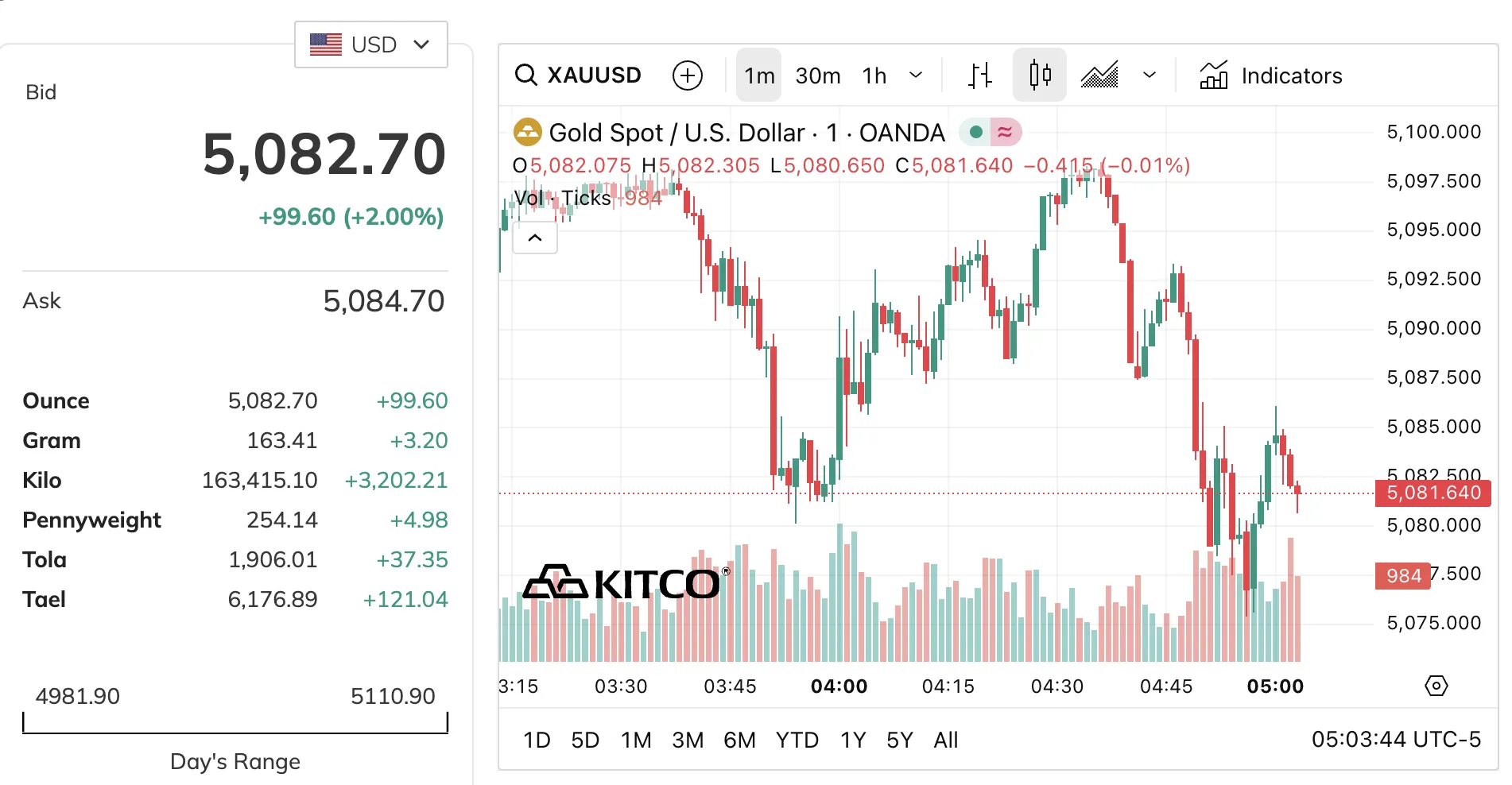Toggle the green market status dot
Screen dimensions: 1512x785
[976, 132]
